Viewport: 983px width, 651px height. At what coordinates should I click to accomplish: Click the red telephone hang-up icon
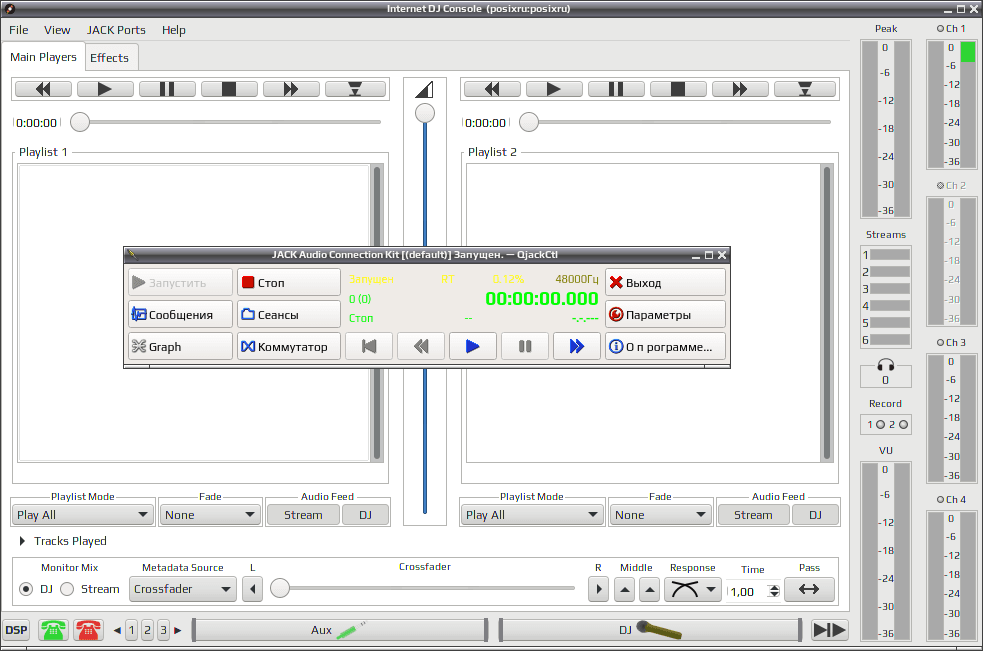click(x=88, y=630)
